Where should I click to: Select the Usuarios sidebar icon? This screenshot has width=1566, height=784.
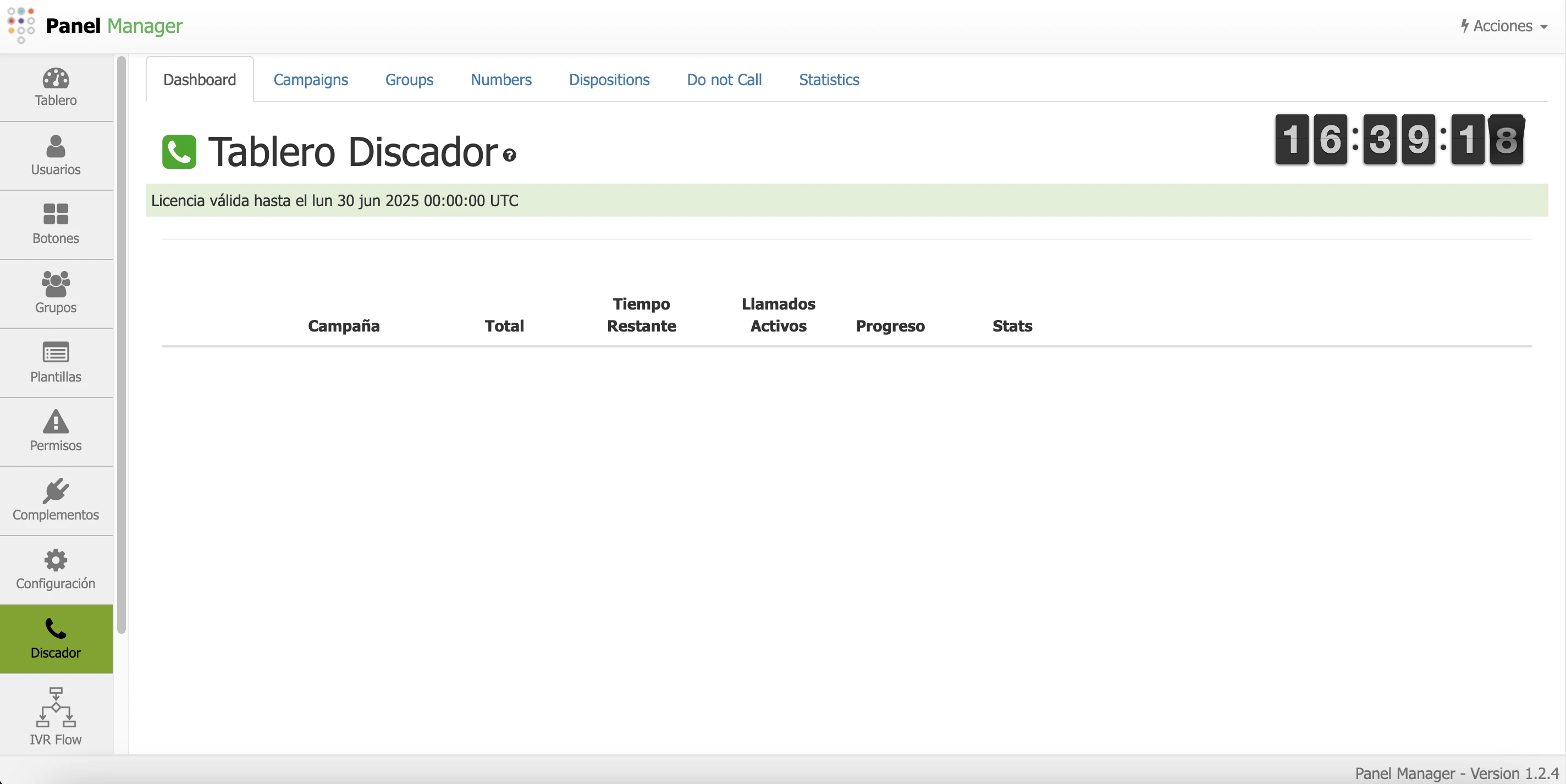pyautogui.click(x=56, y=156)
